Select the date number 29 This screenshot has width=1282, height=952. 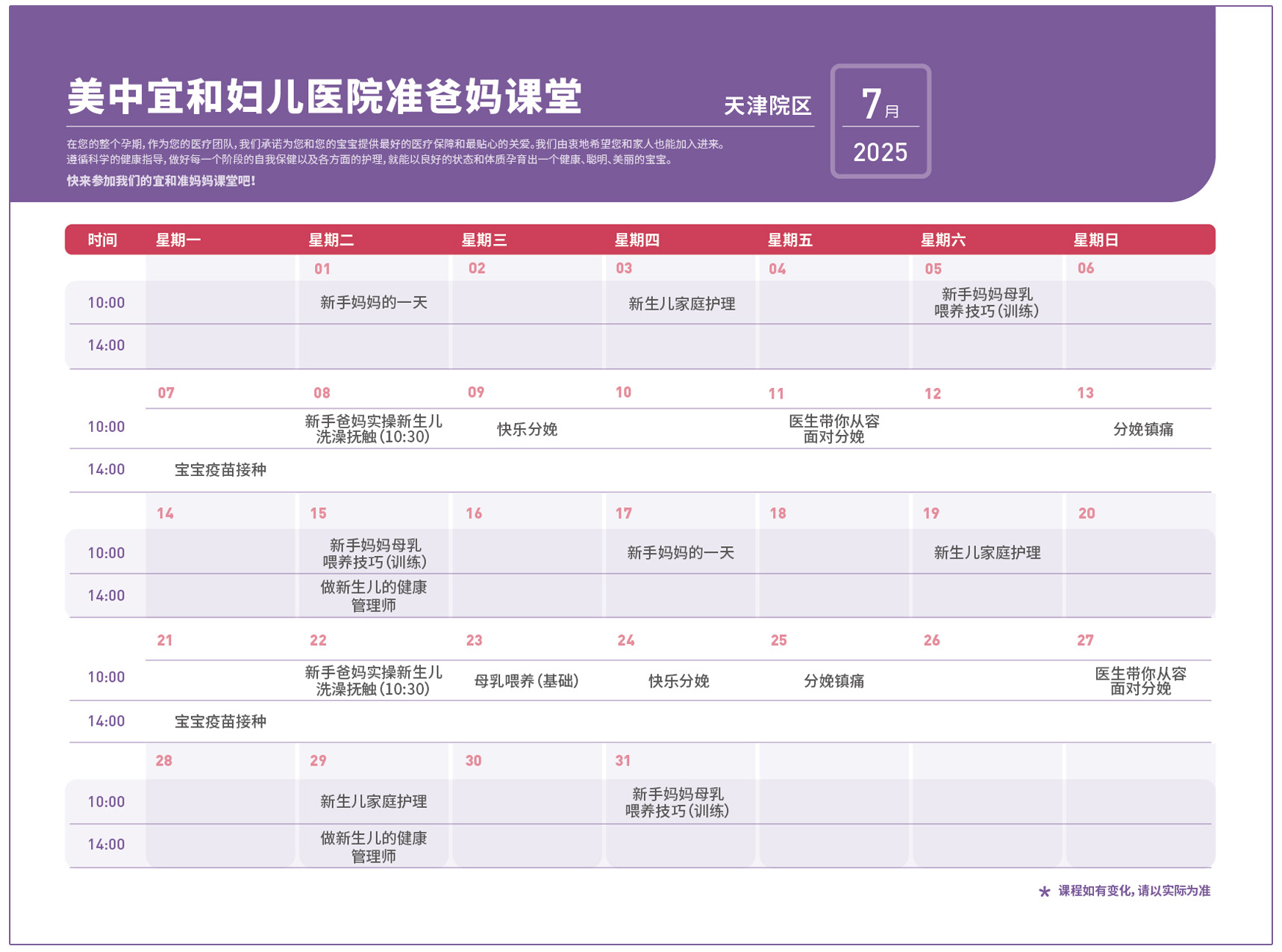coord(318,761)
